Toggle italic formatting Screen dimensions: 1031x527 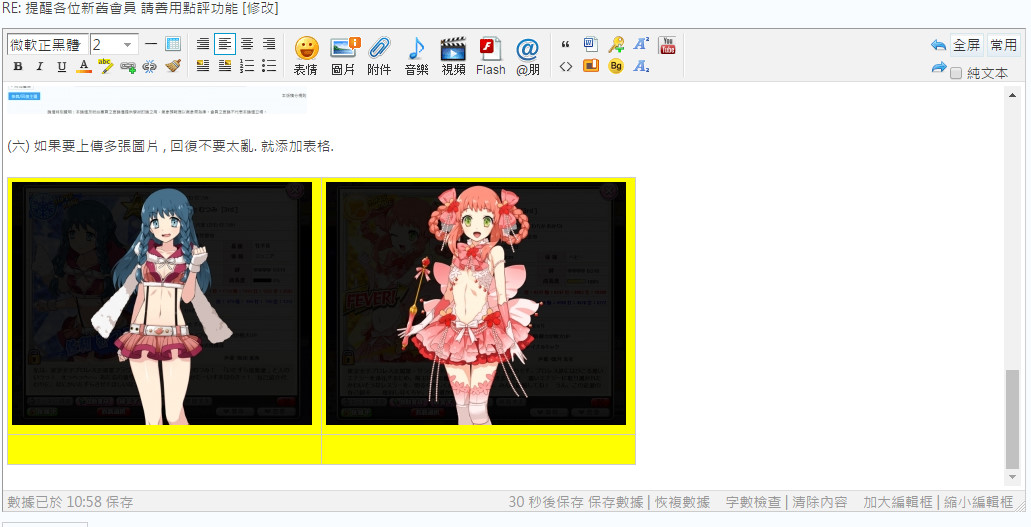[39, 66]
